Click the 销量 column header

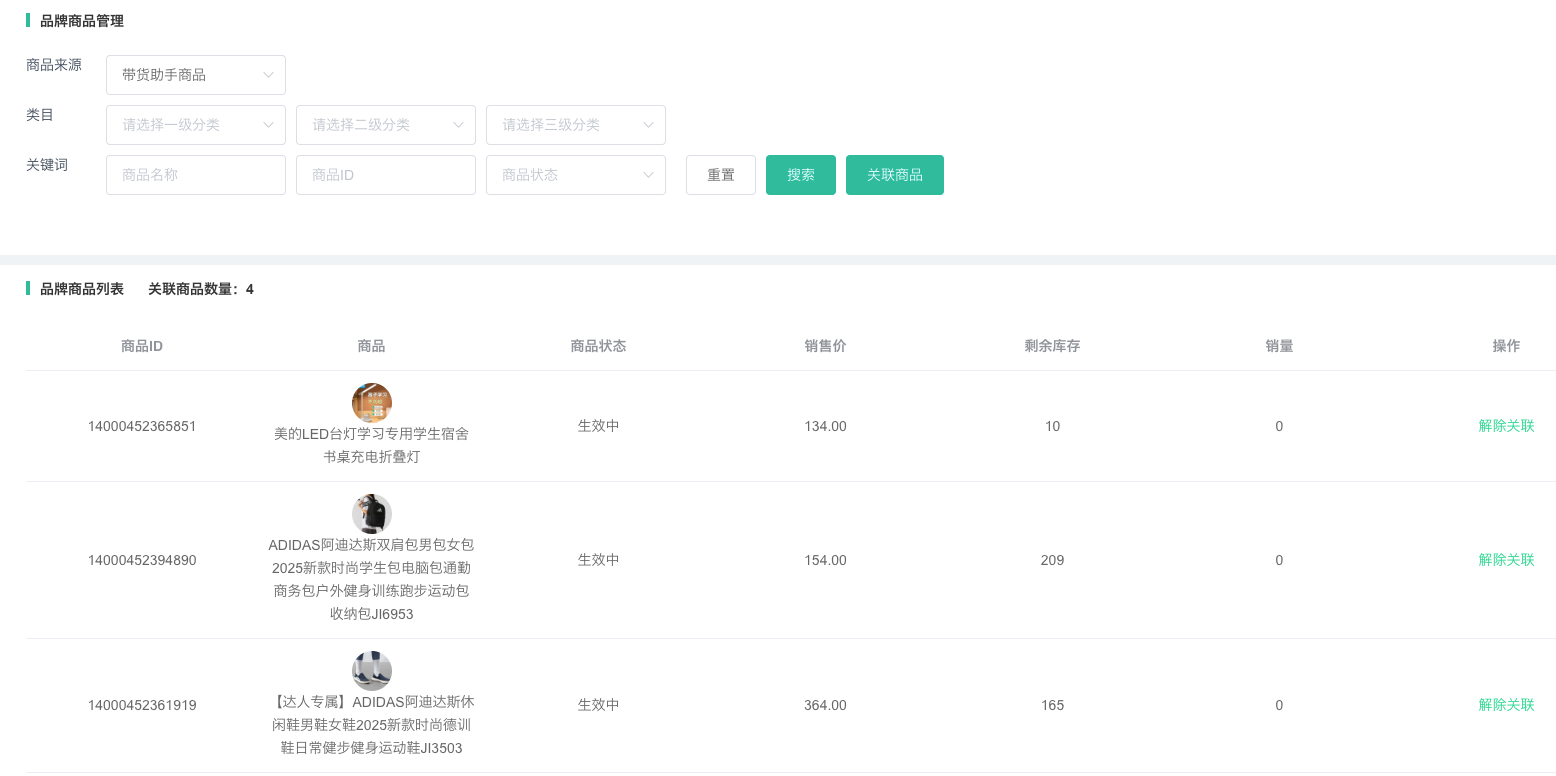(1279, 346)
